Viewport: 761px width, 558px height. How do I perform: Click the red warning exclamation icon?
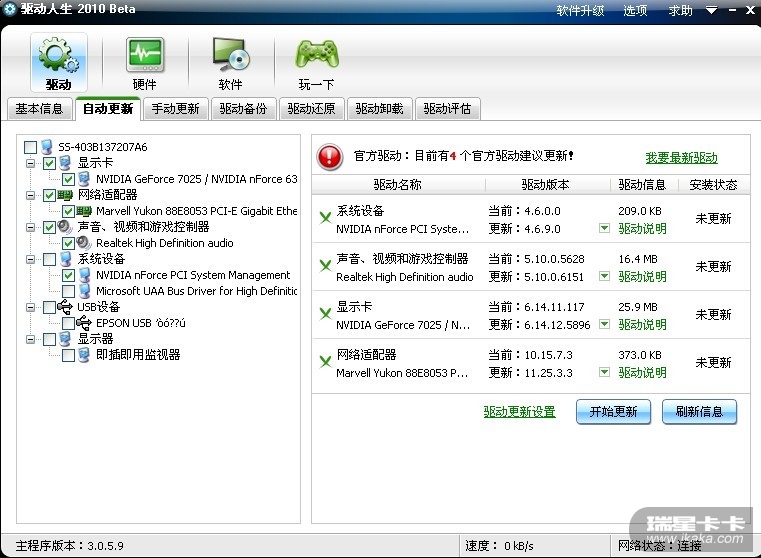330,157
